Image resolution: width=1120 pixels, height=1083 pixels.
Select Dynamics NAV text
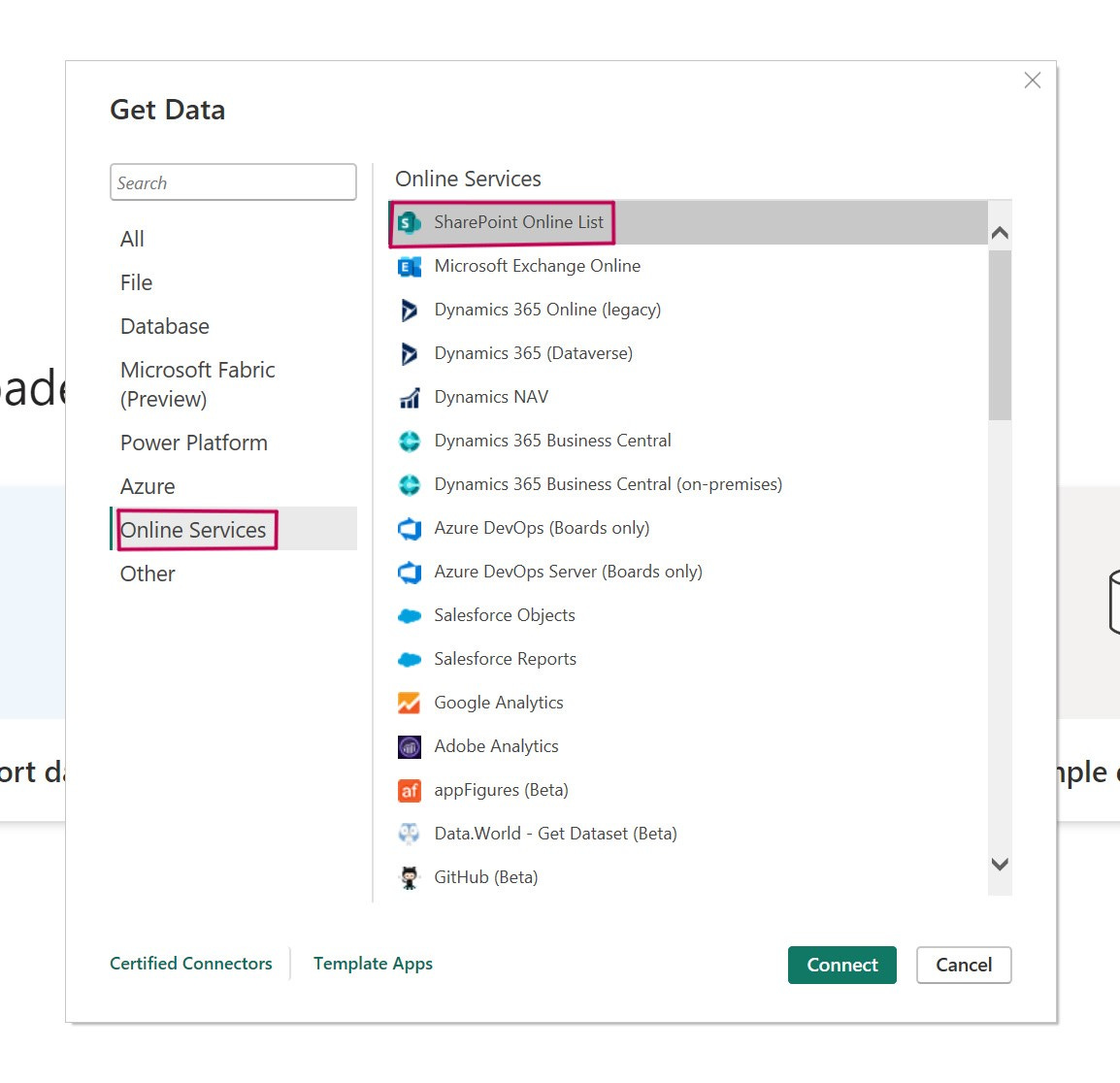tap(491, 397)
